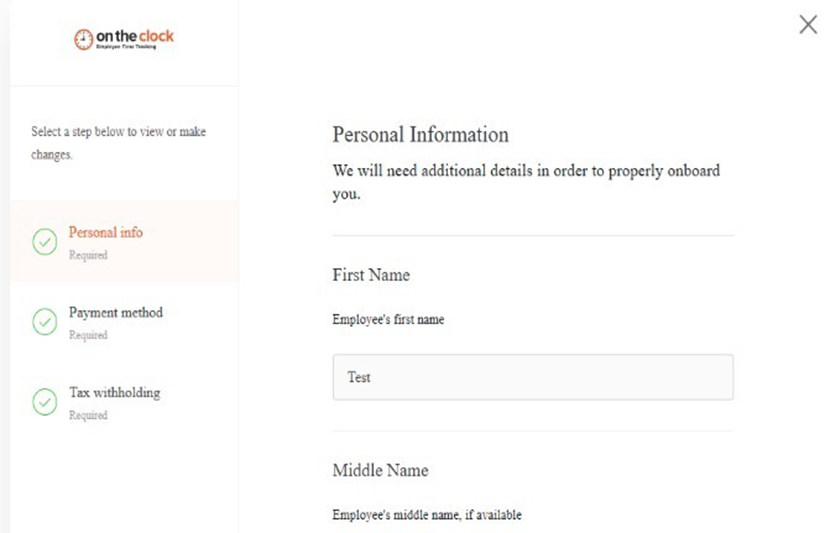Viewport: 825px width, 533px height.
Task: Click the green checkmark beside Payment method
Action: coord(45,321)
